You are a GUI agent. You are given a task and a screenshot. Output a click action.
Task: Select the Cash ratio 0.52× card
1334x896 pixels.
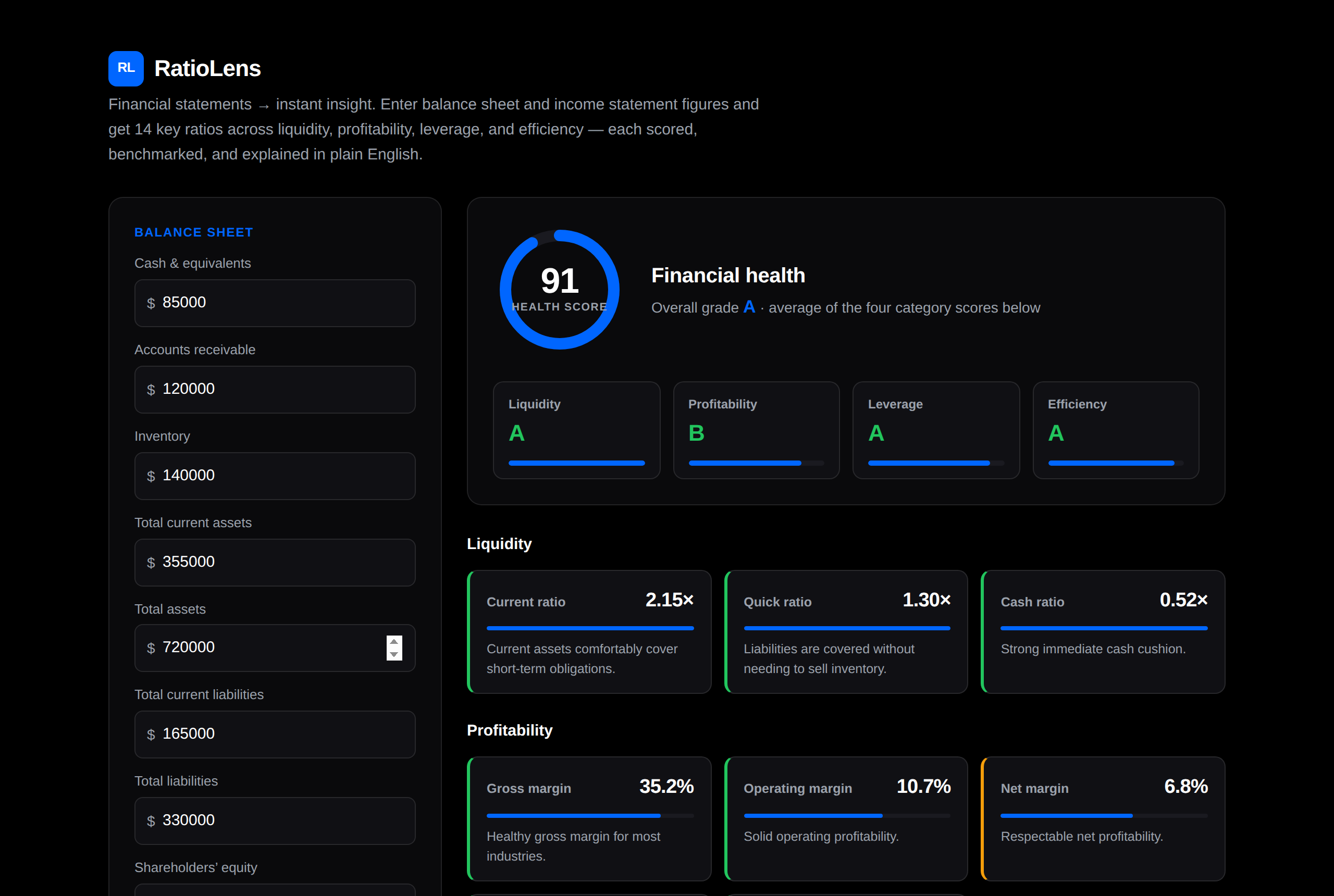(1103, 632)
